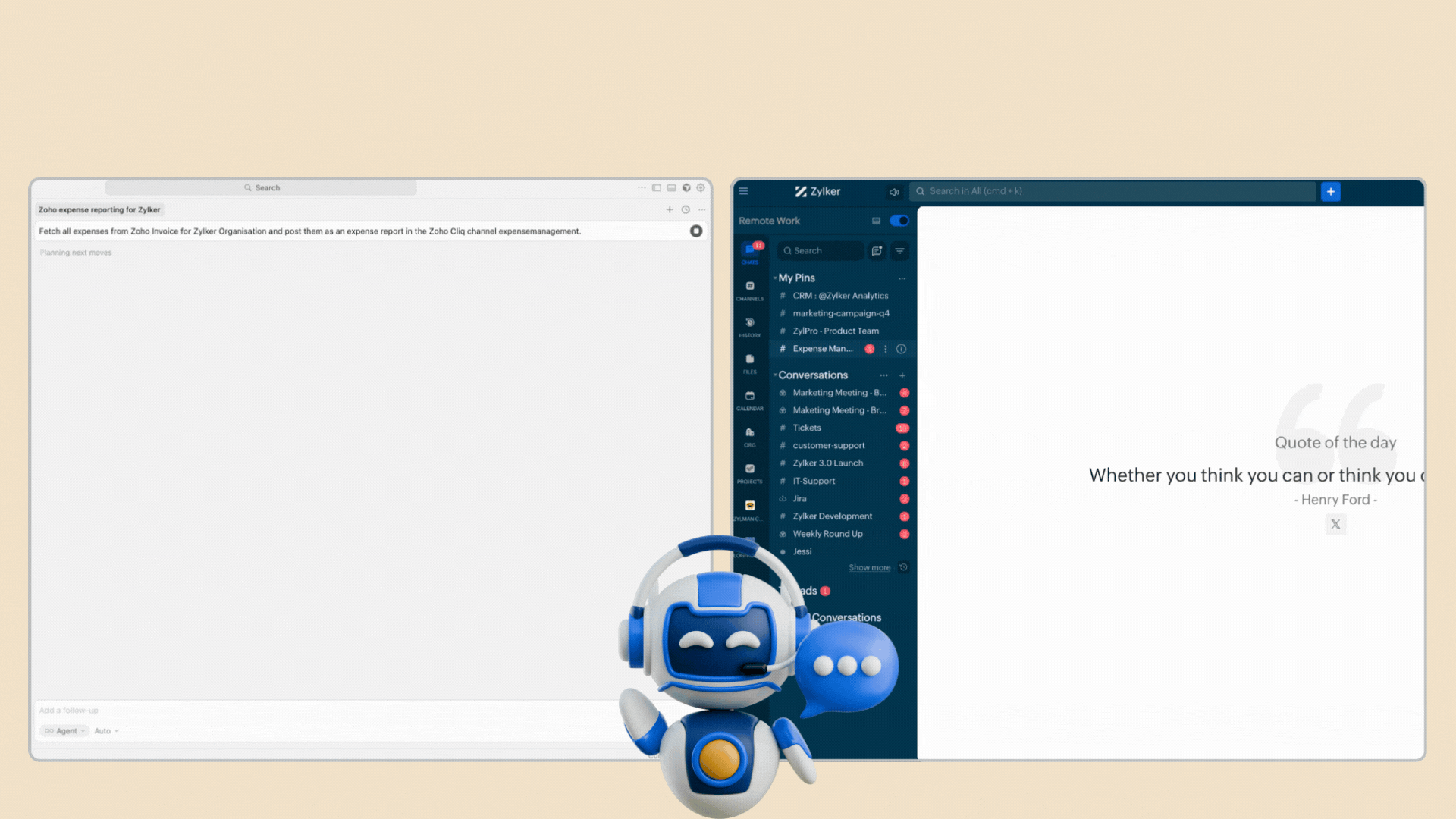1456x819 pixels.
Task: Mute Zylker notifications via the speaker icon
Action: coord(894,192)
